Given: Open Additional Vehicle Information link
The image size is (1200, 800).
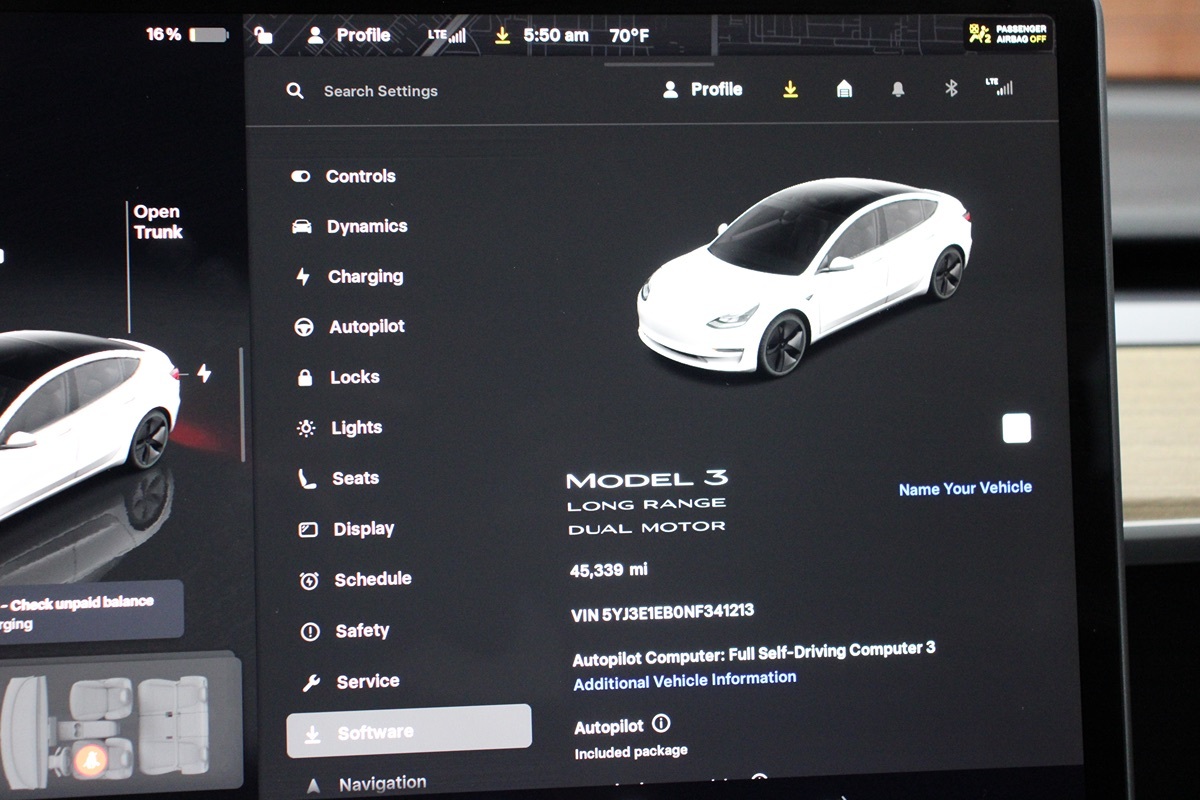Looking at the screenshot, I should click(685, 680).
